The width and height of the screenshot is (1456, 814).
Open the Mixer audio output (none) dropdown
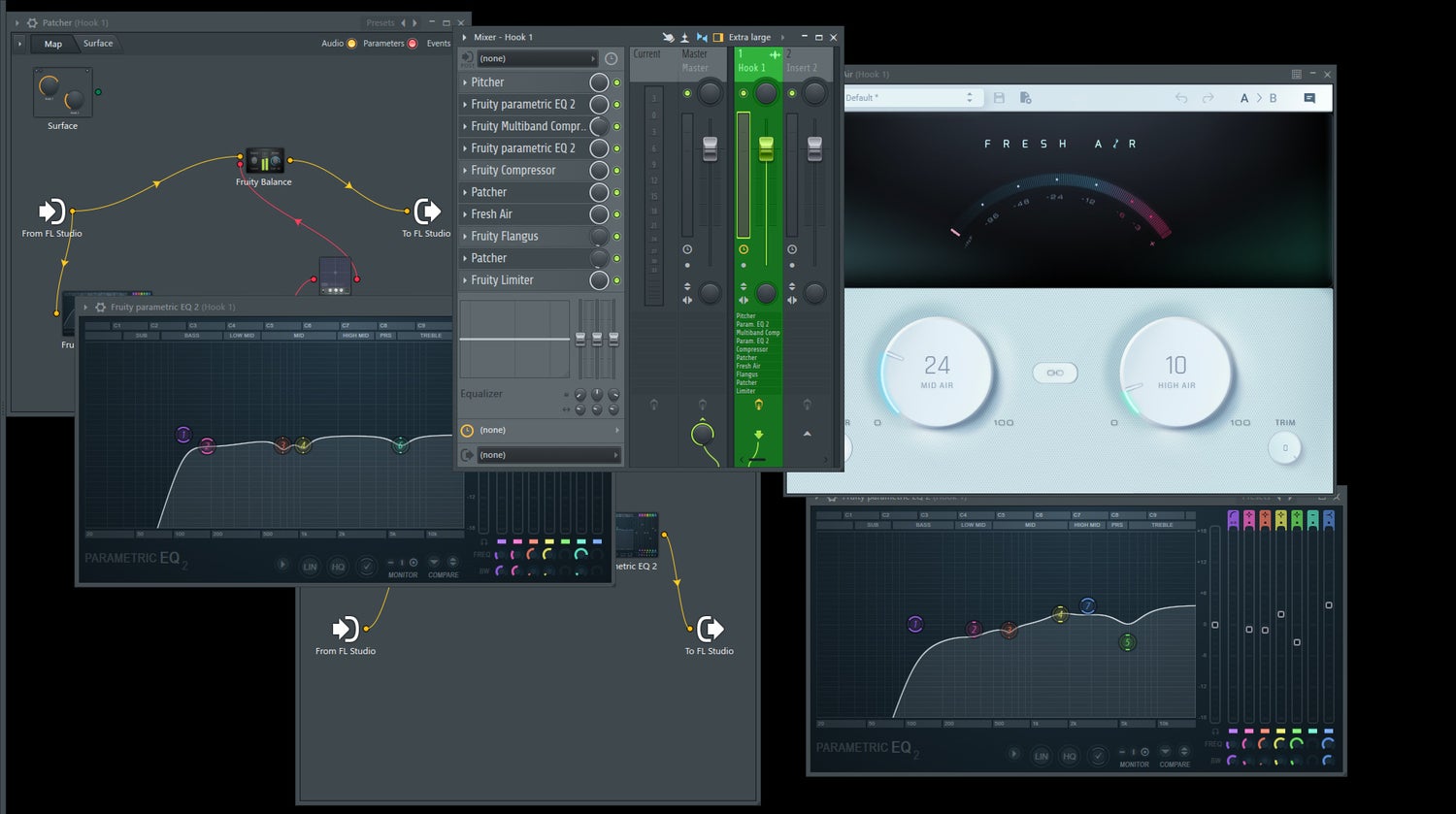[548, 455]
